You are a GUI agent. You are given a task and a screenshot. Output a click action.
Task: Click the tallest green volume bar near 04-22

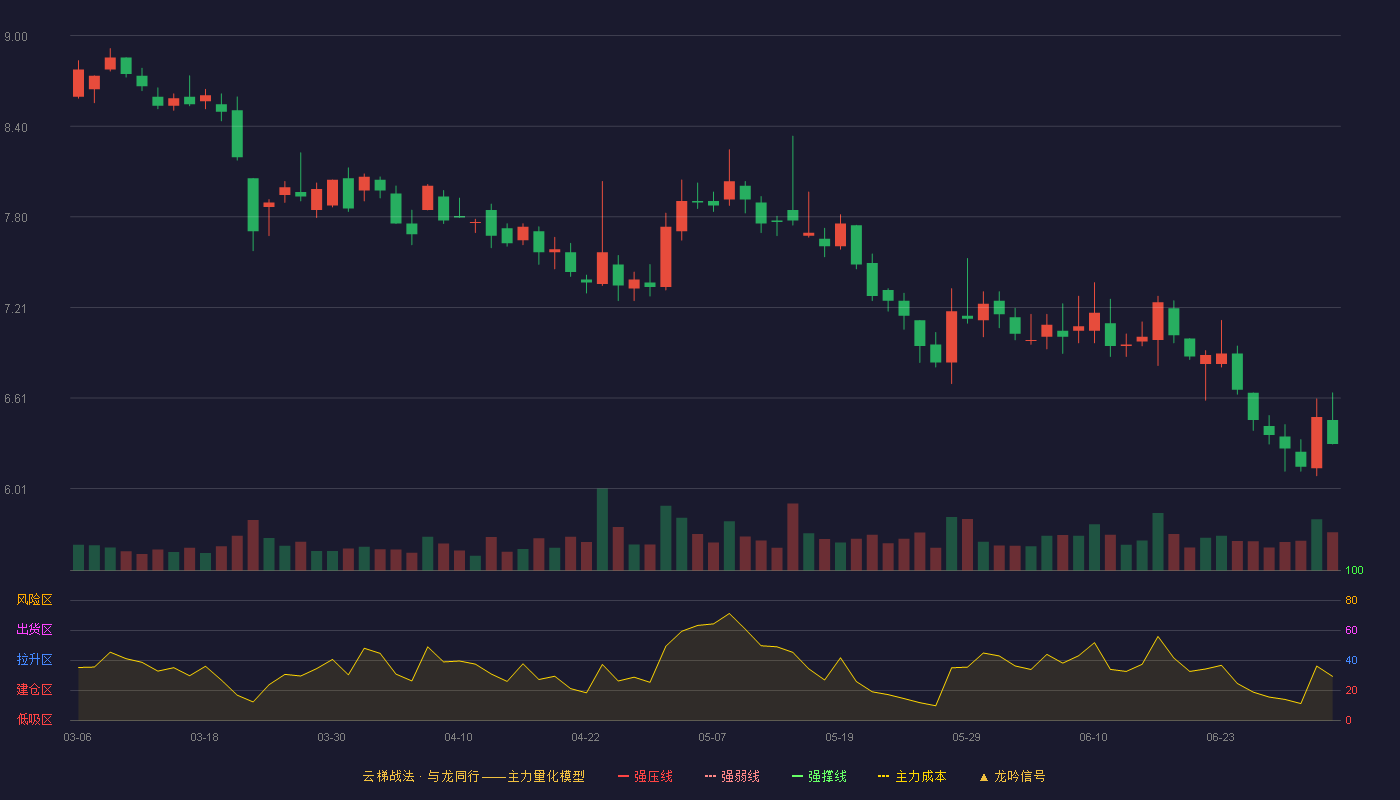(602, 529)
